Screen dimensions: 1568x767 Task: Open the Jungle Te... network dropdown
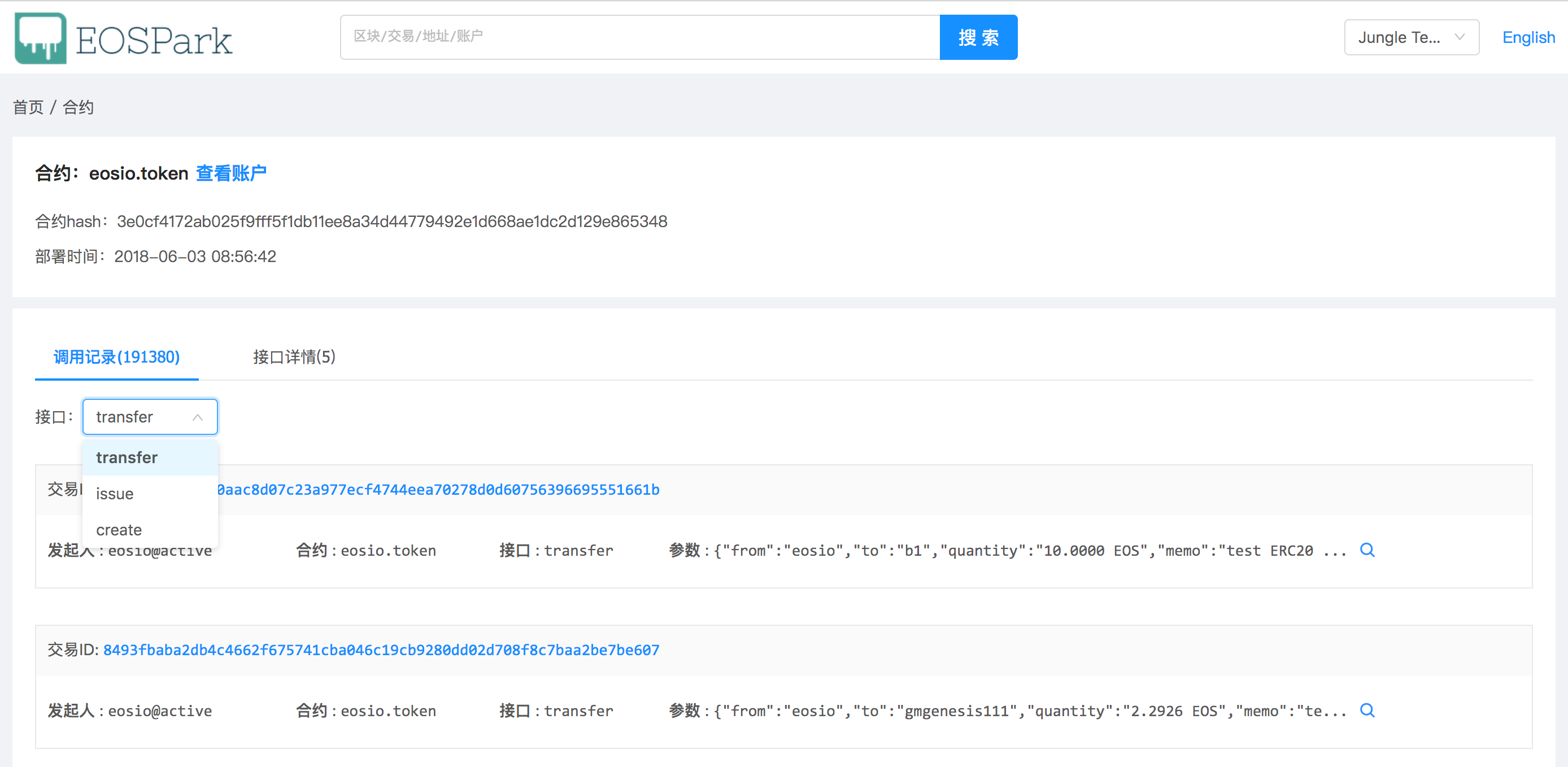coord(1411,38)
